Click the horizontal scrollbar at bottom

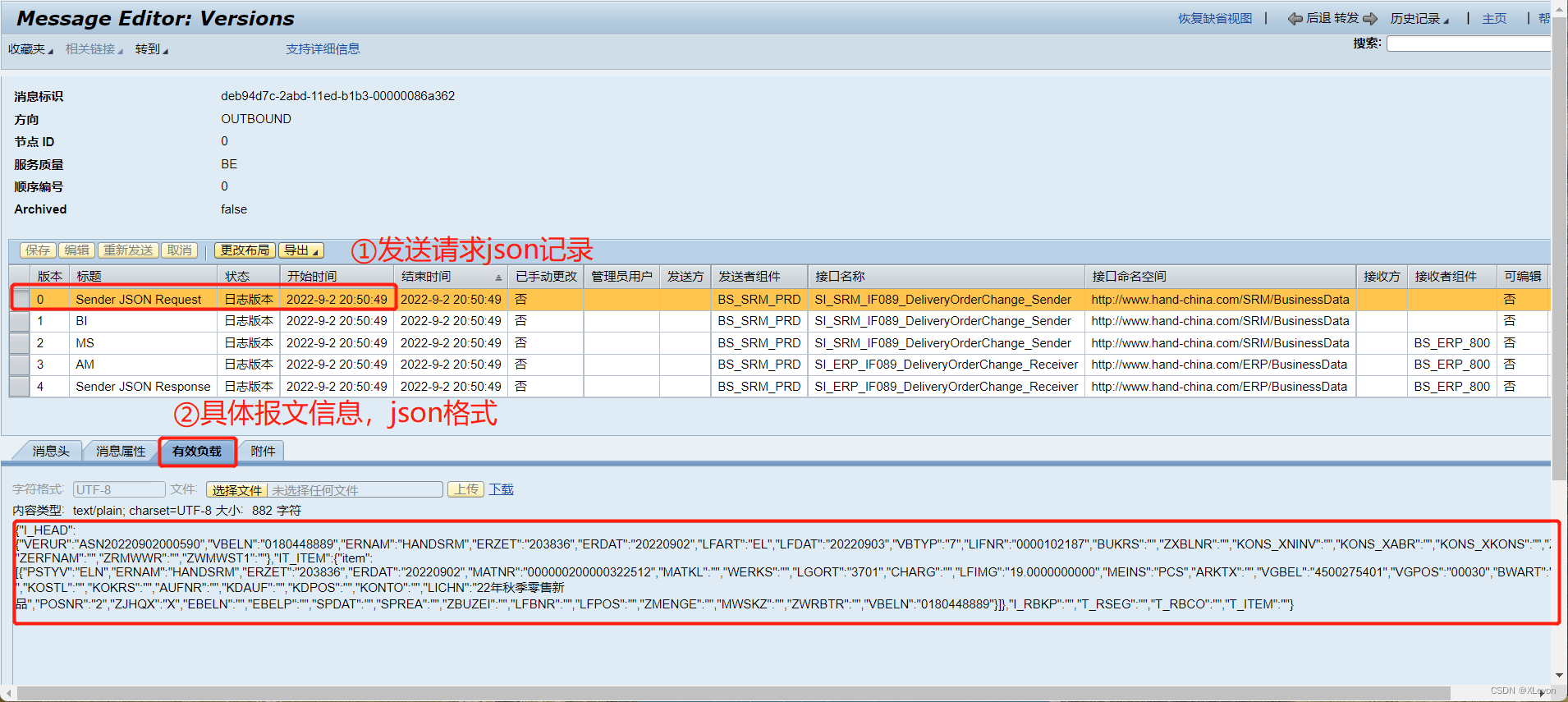pos(735,694)
